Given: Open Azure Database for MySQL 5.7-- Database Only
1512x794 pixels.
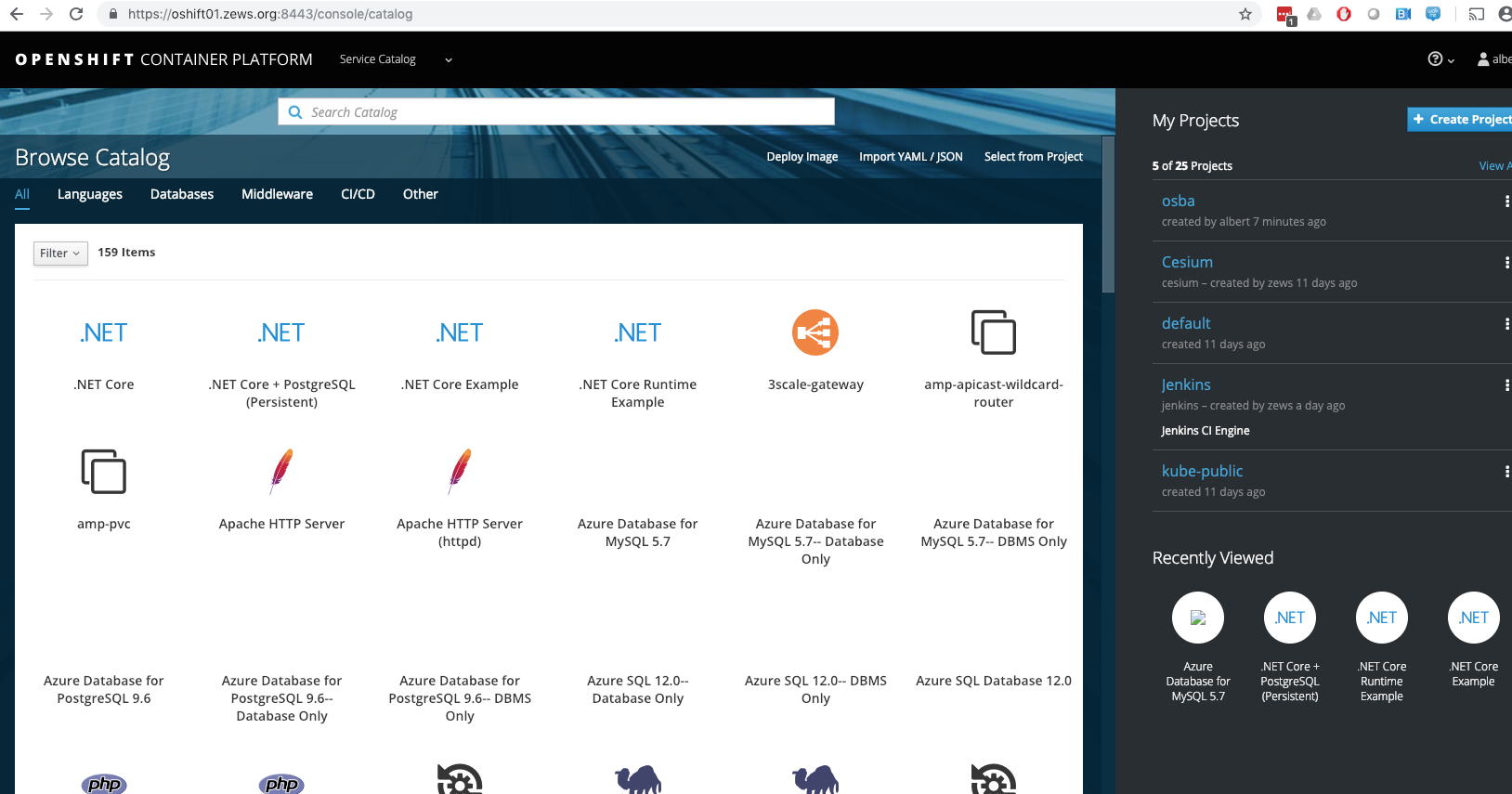Looking at the screenshot, I should (815, 541).
